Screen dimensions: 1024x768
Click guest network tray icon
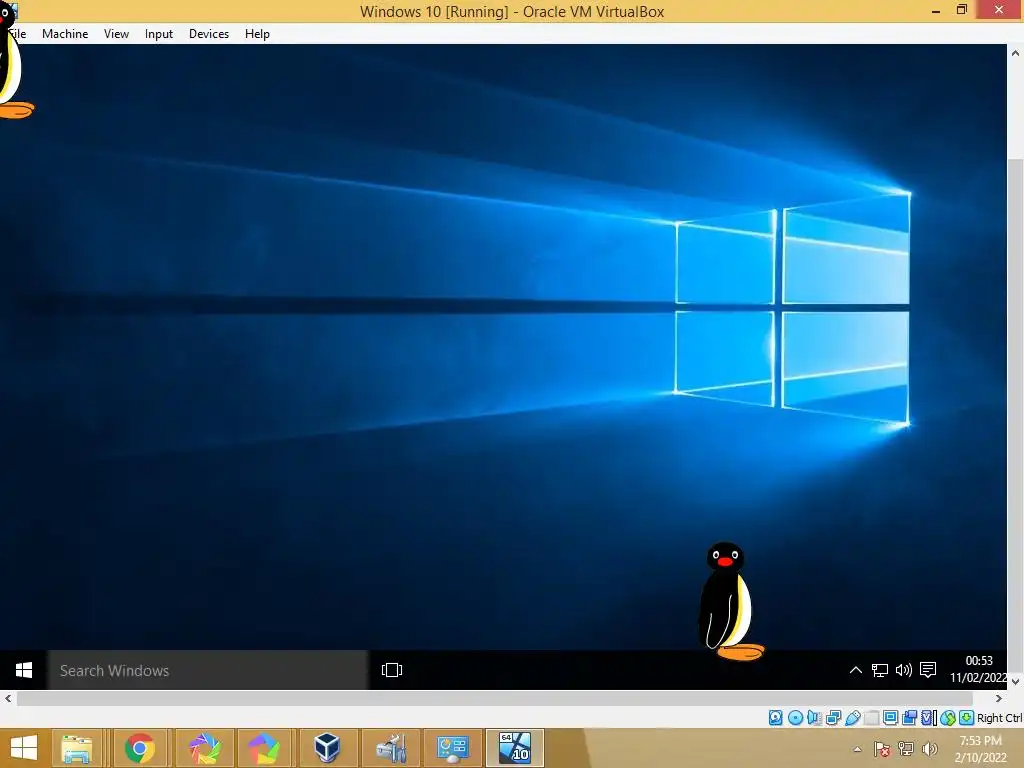[x=880, y=670]
